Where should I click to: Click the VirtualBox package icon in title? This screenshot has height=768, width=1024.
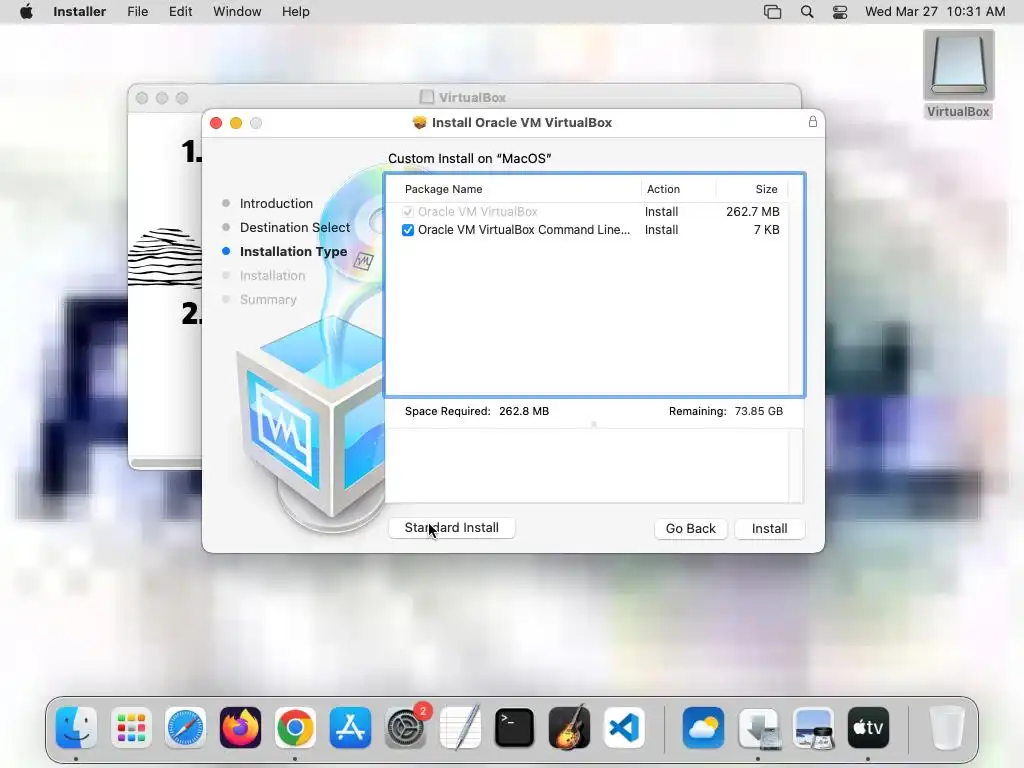[419, 123]
